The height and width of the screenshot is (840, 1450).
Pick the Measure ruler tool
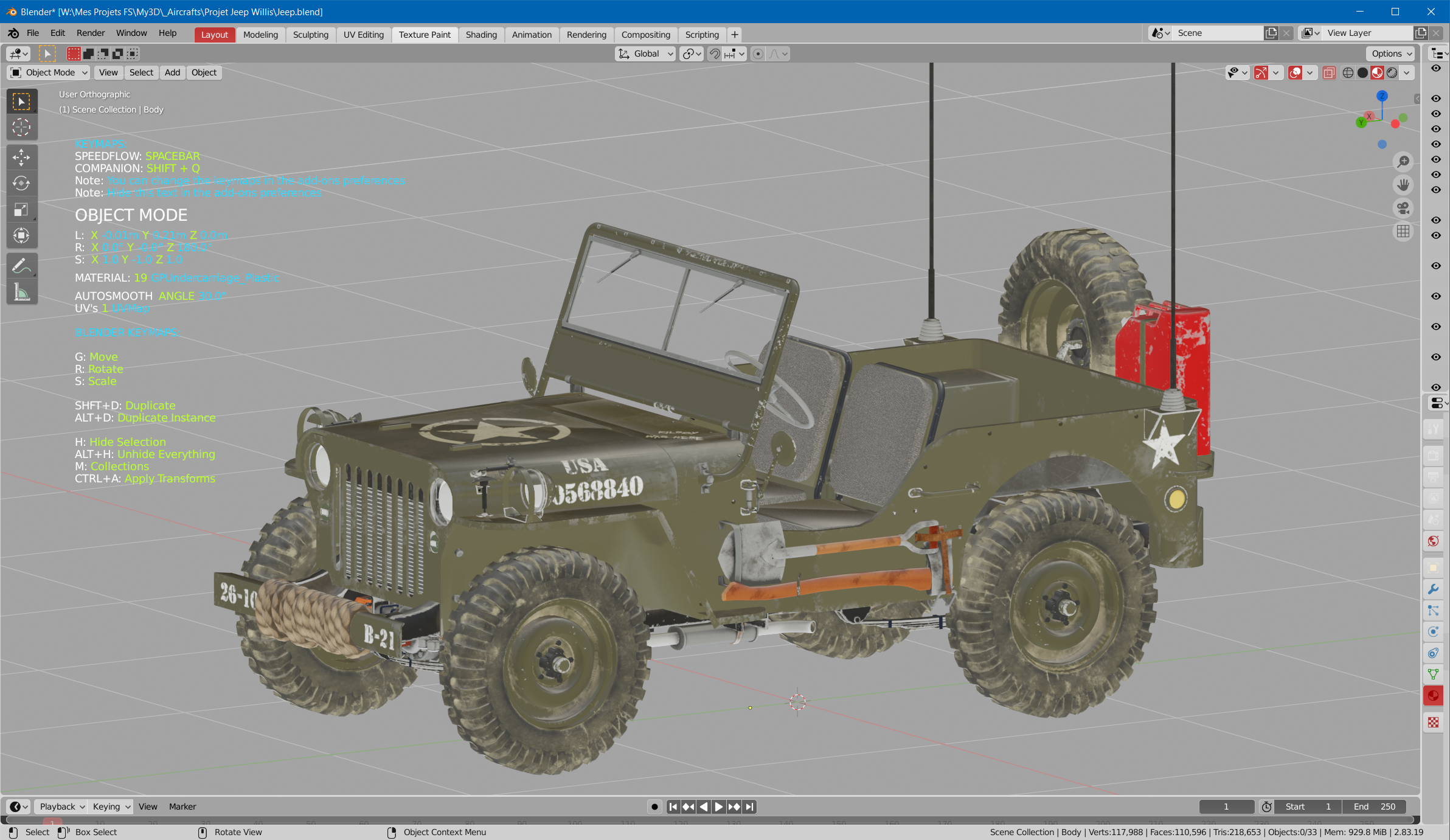tap(21, 292)
